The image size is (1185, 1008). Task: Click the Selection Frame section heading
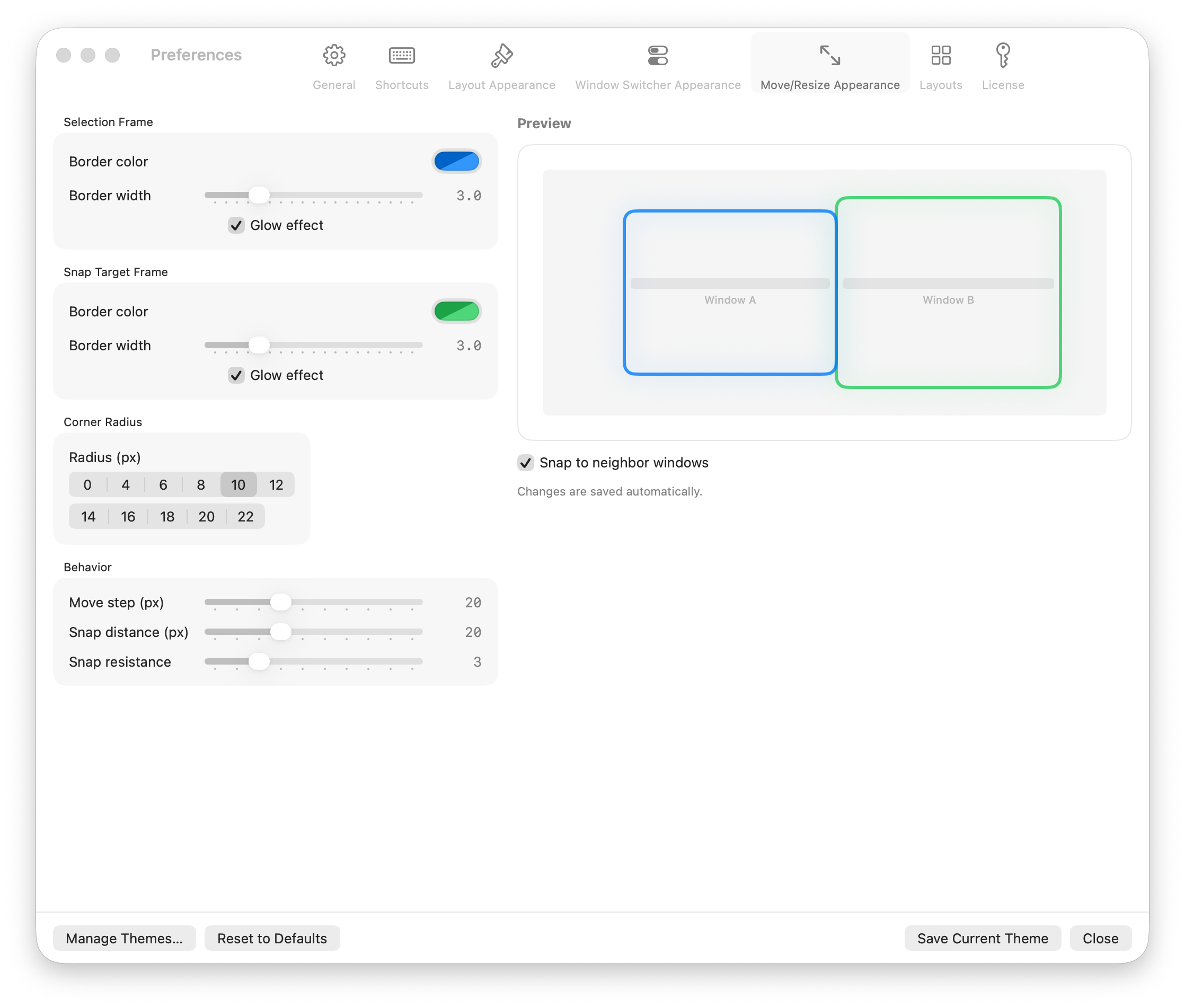108,122
